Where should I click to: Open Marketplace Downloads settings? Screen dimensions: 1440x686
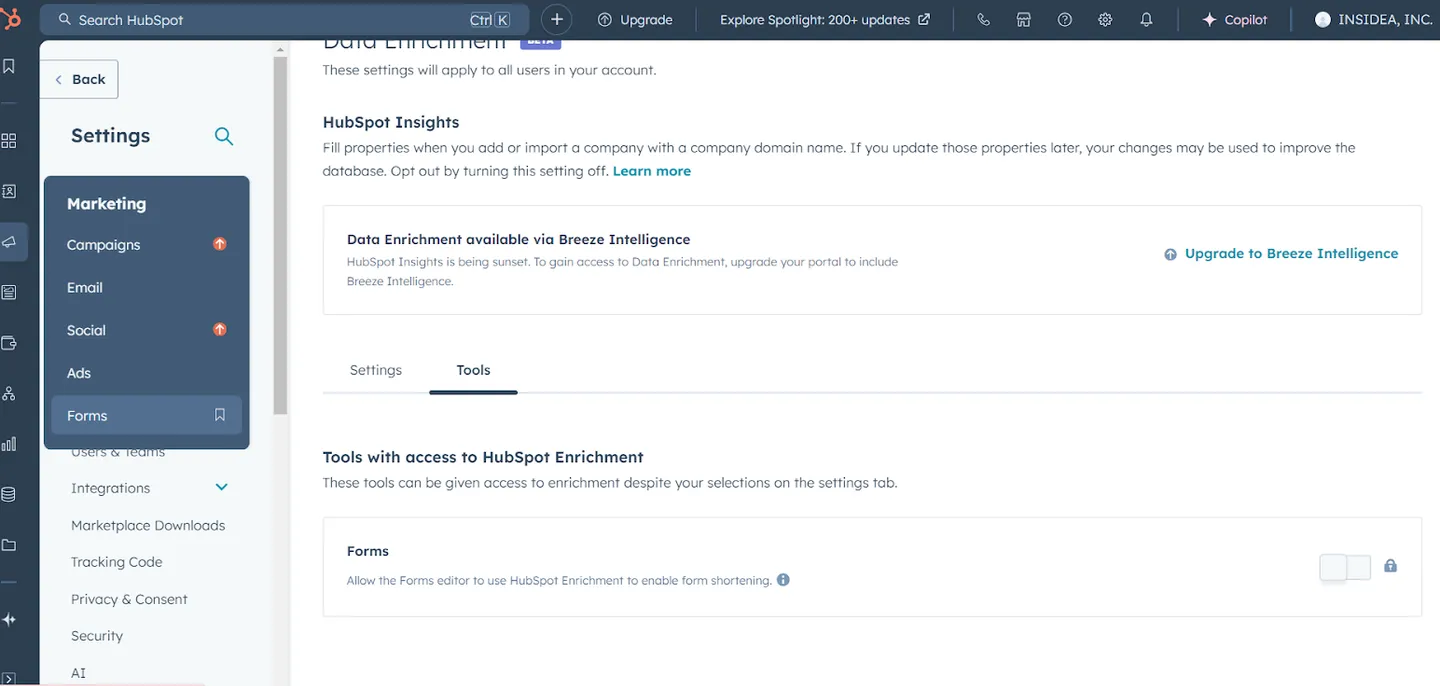(x=148, y=525)
